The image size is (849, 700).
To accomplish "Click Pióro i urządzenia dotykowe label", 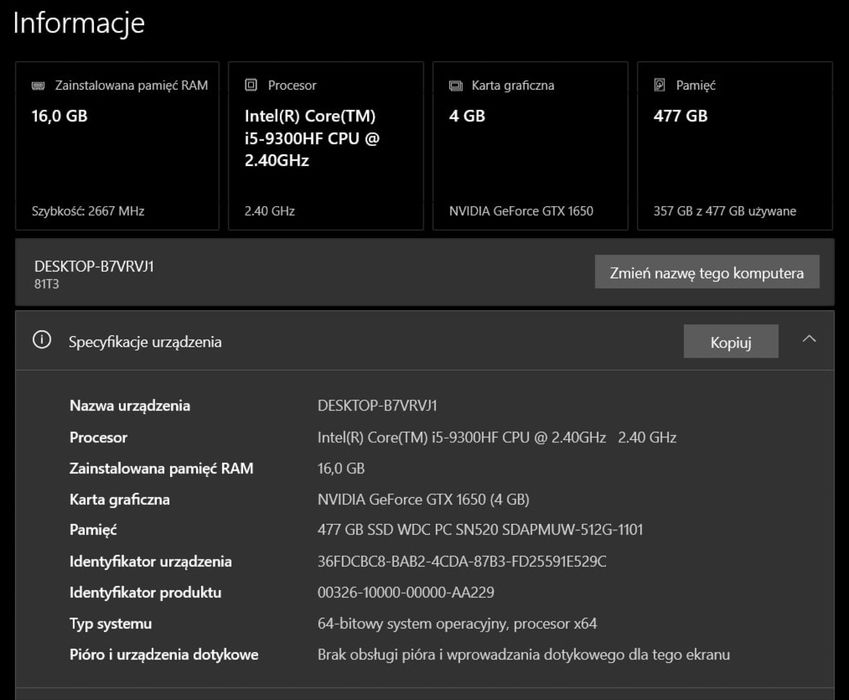I will [x=164, y=655].
